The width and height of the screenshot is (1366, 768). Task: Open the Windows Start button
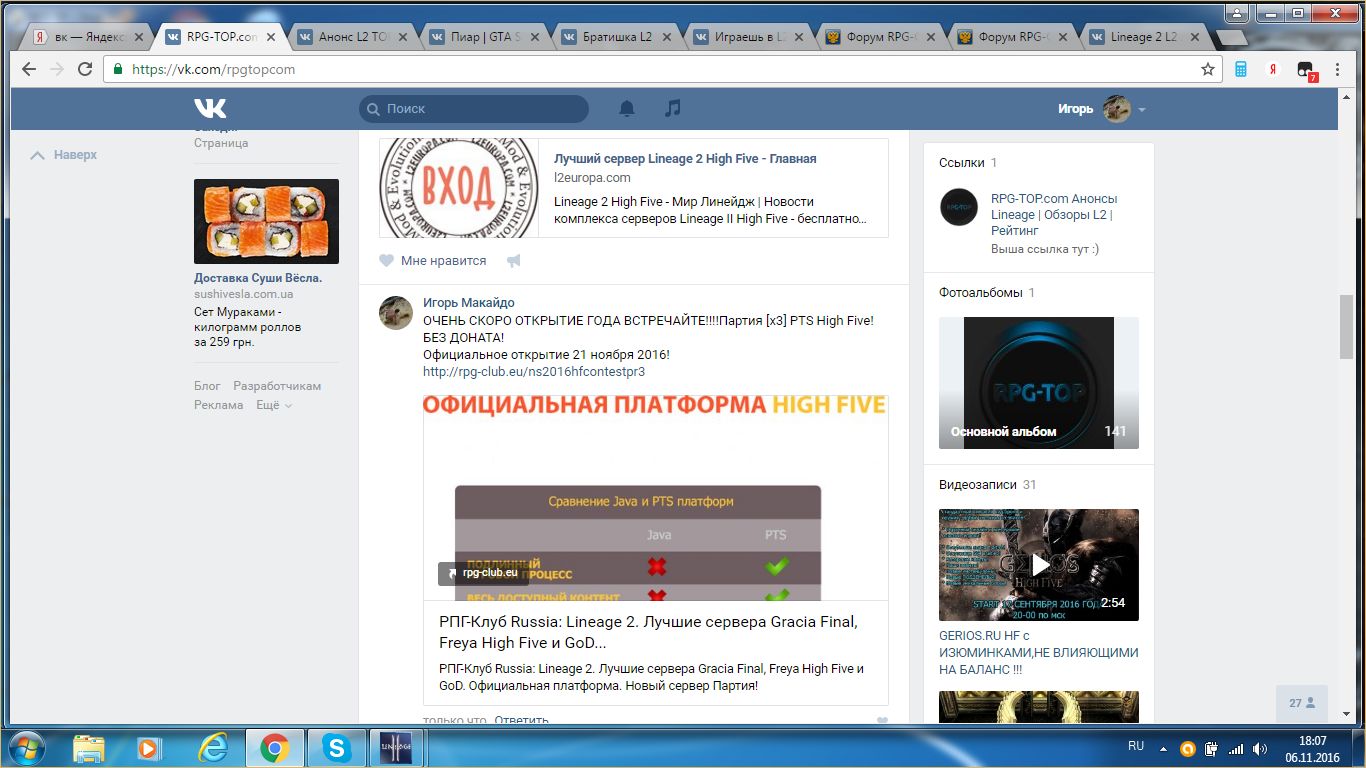pyautogui.click(x=25, y=747)
